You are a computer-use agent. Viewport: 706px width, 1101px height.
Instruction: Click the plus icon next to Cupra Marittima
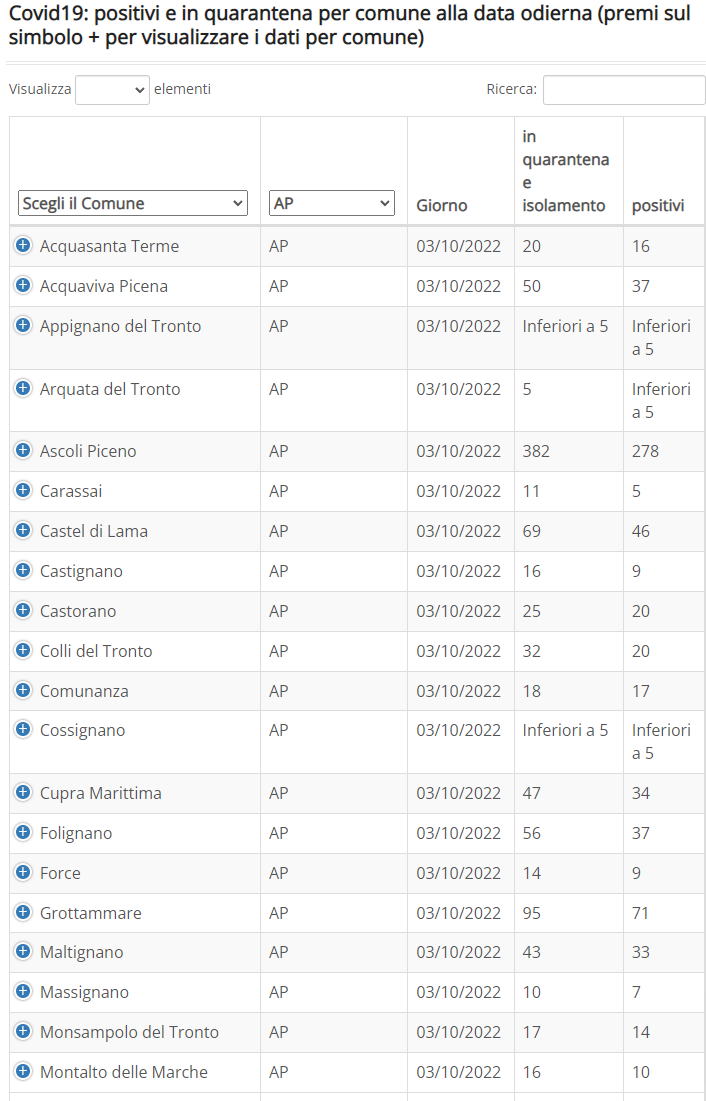[x=23, y=792]
